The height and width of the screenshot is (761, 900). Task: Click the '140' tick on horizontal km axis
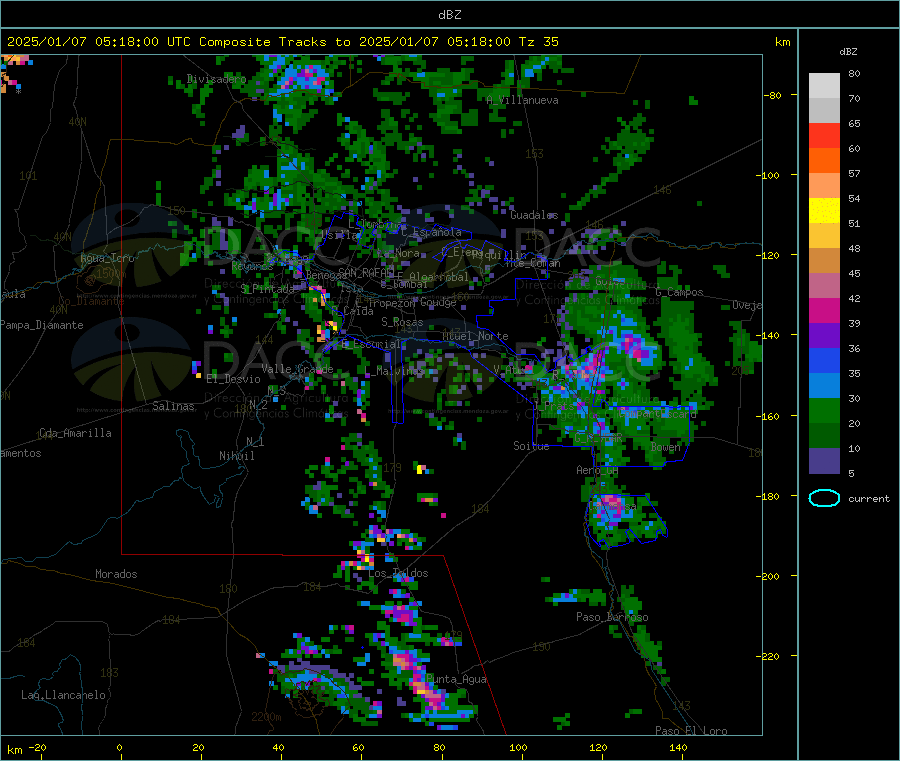[678, 748]
